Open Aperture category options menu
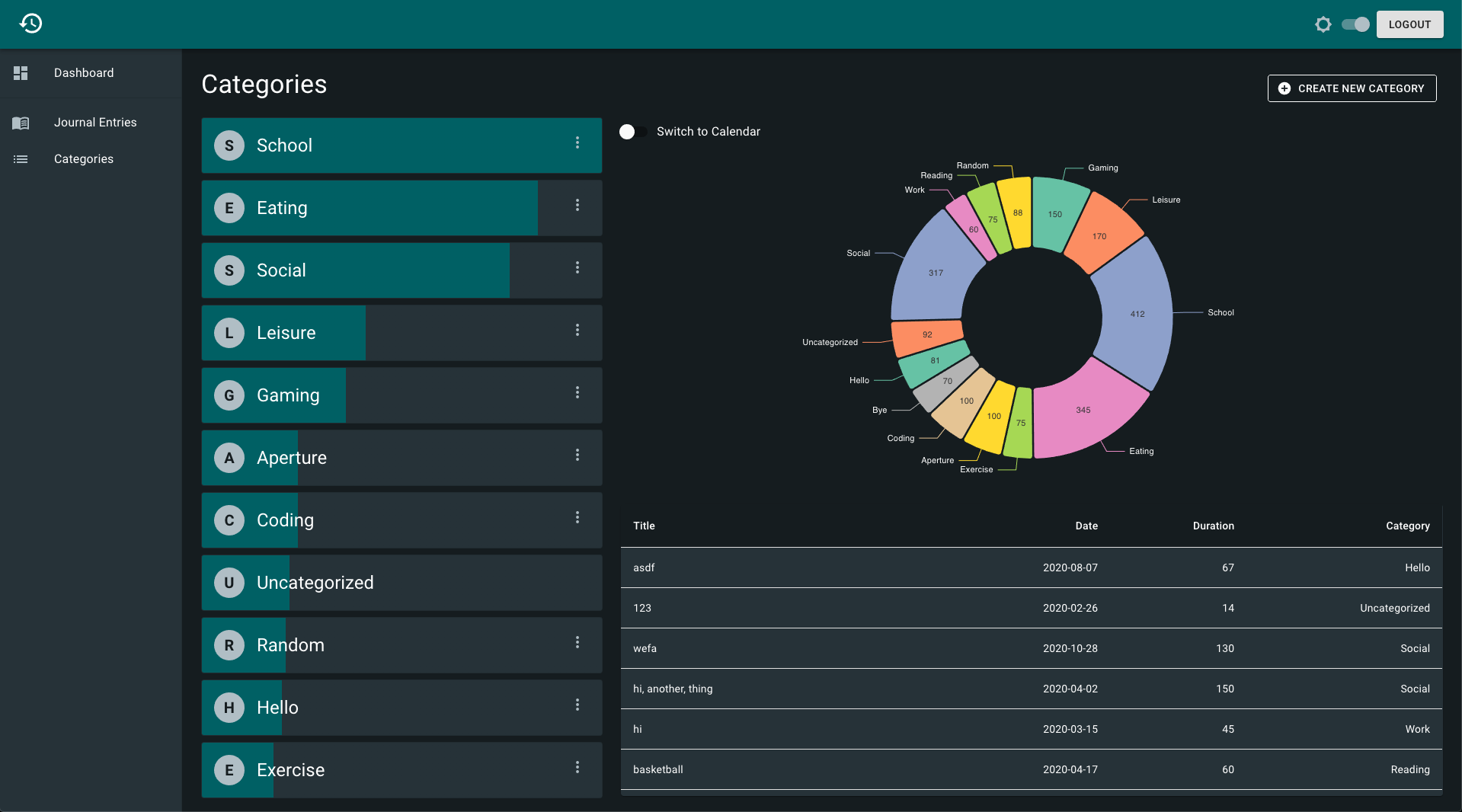 coord(577,455)
